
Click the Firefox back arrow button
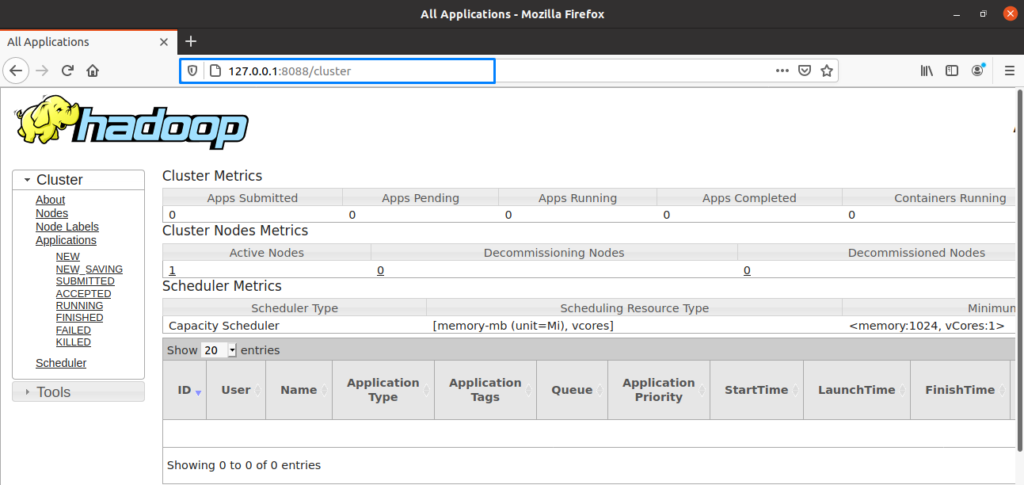[x=16, y=71]
